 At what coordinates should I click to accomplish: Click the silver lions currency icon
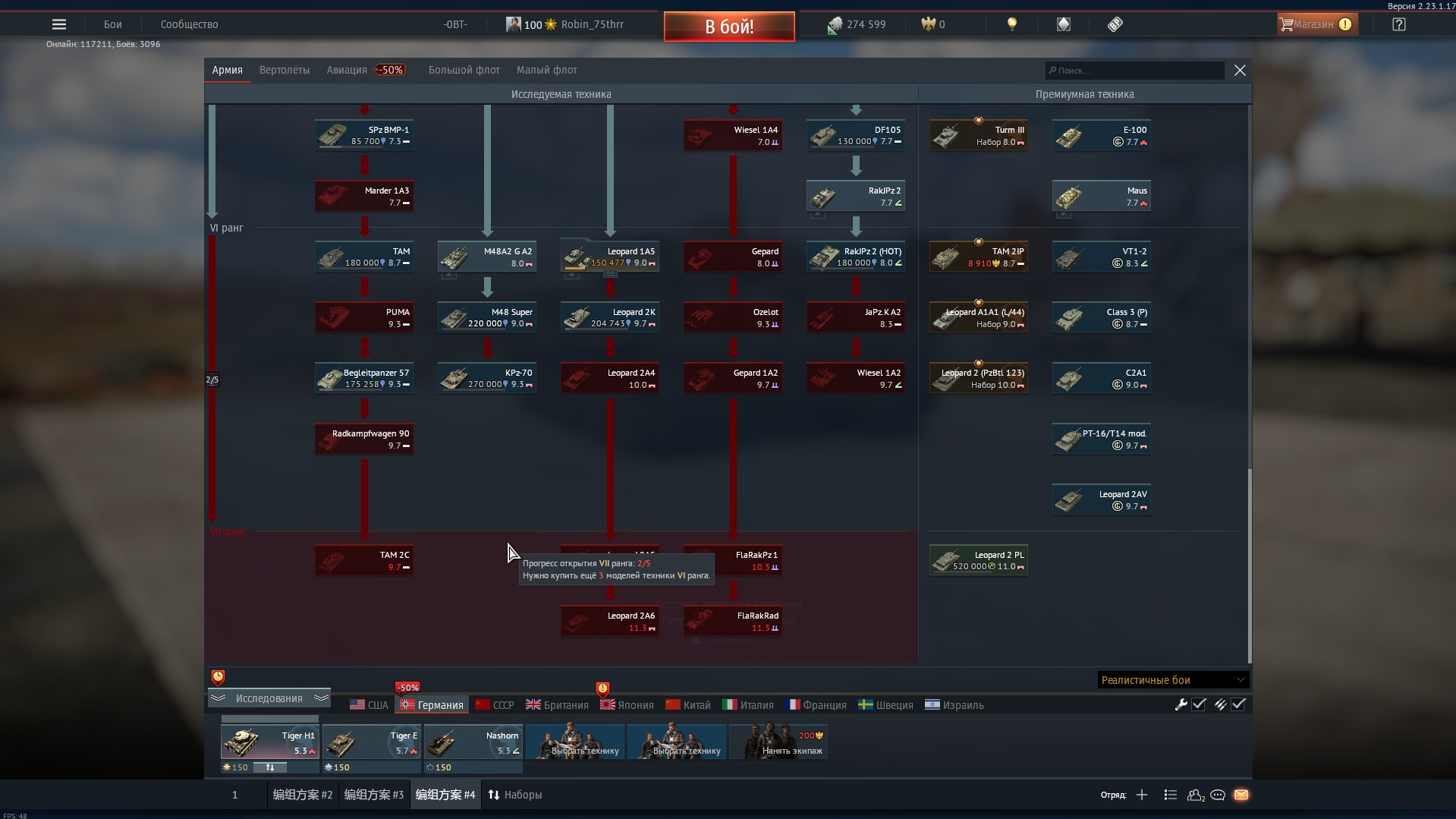(835, 25)
